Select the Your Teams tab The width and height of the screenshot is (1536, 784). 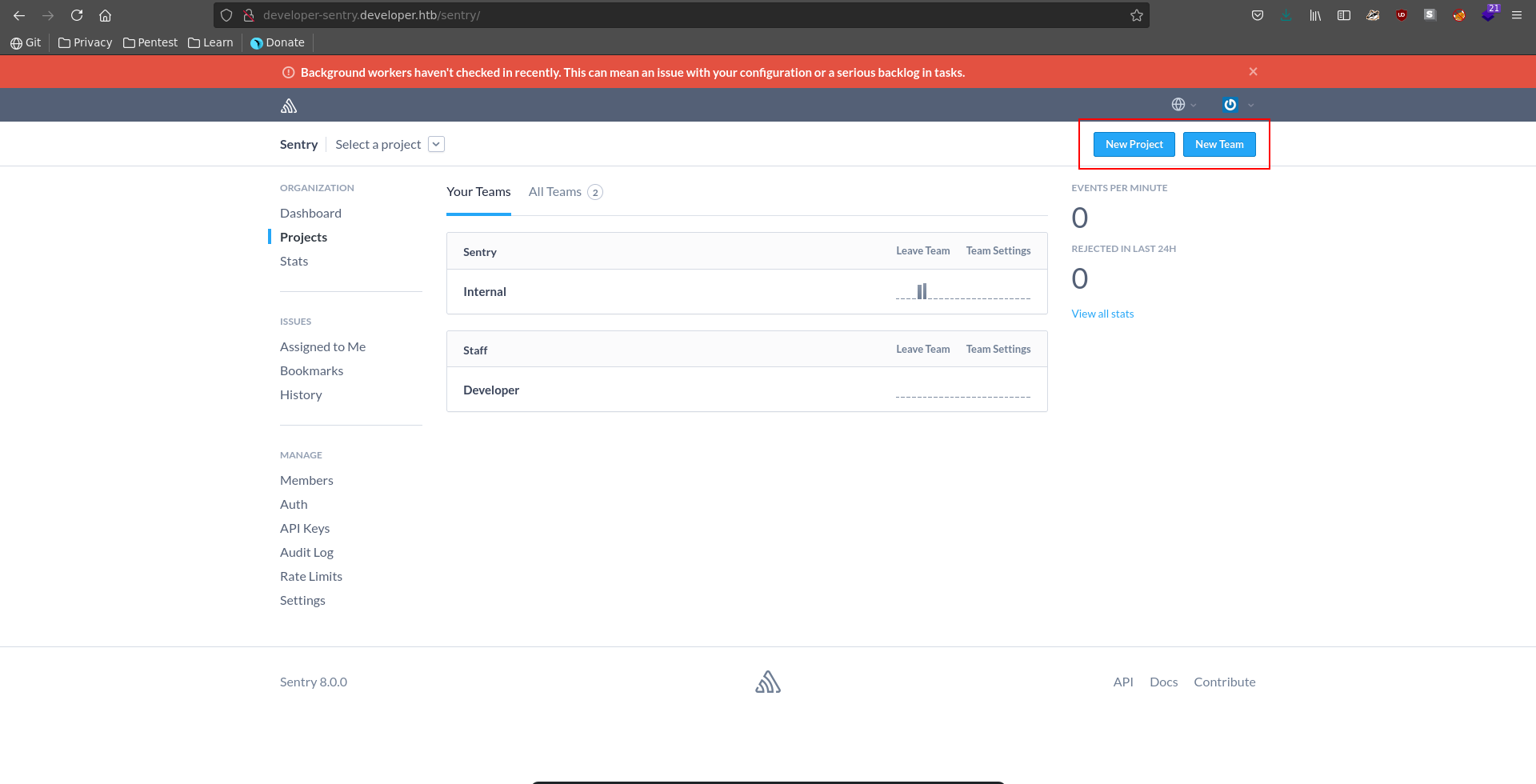478,192
